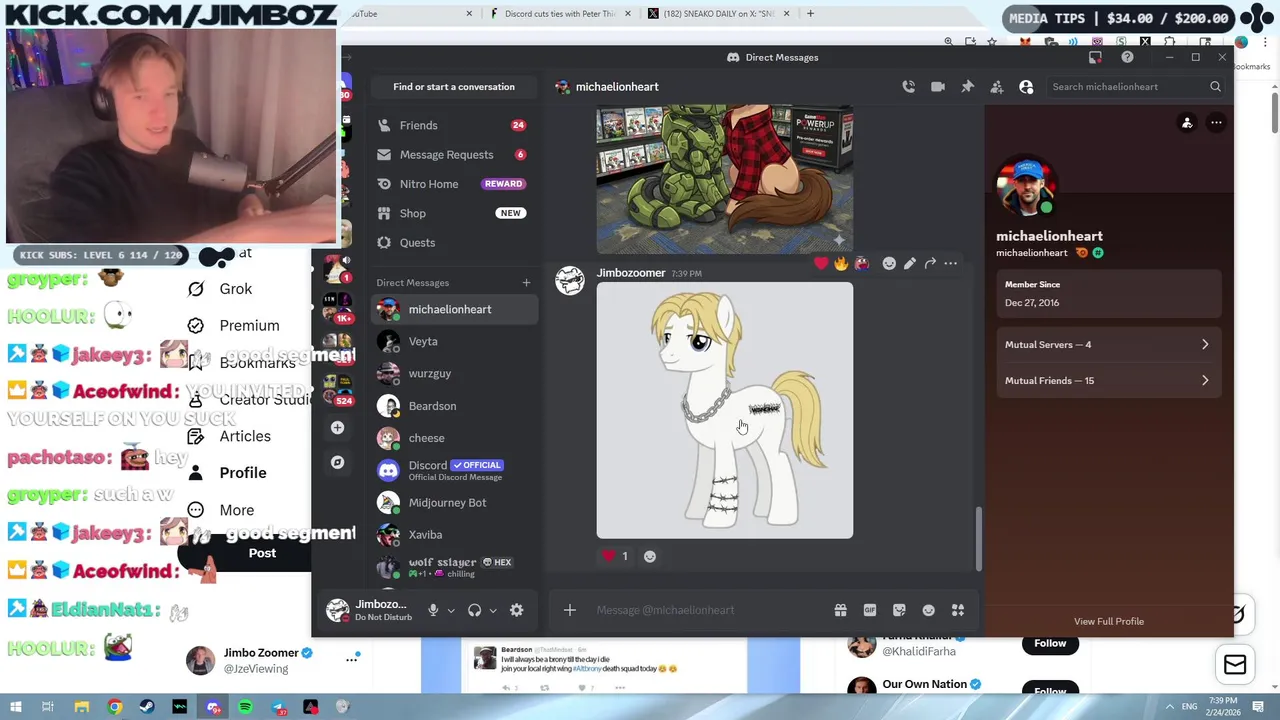This screenshot has height=720, width=1280.
Task: Click the Search michaelionheart field
Action: pos(1135,87)
